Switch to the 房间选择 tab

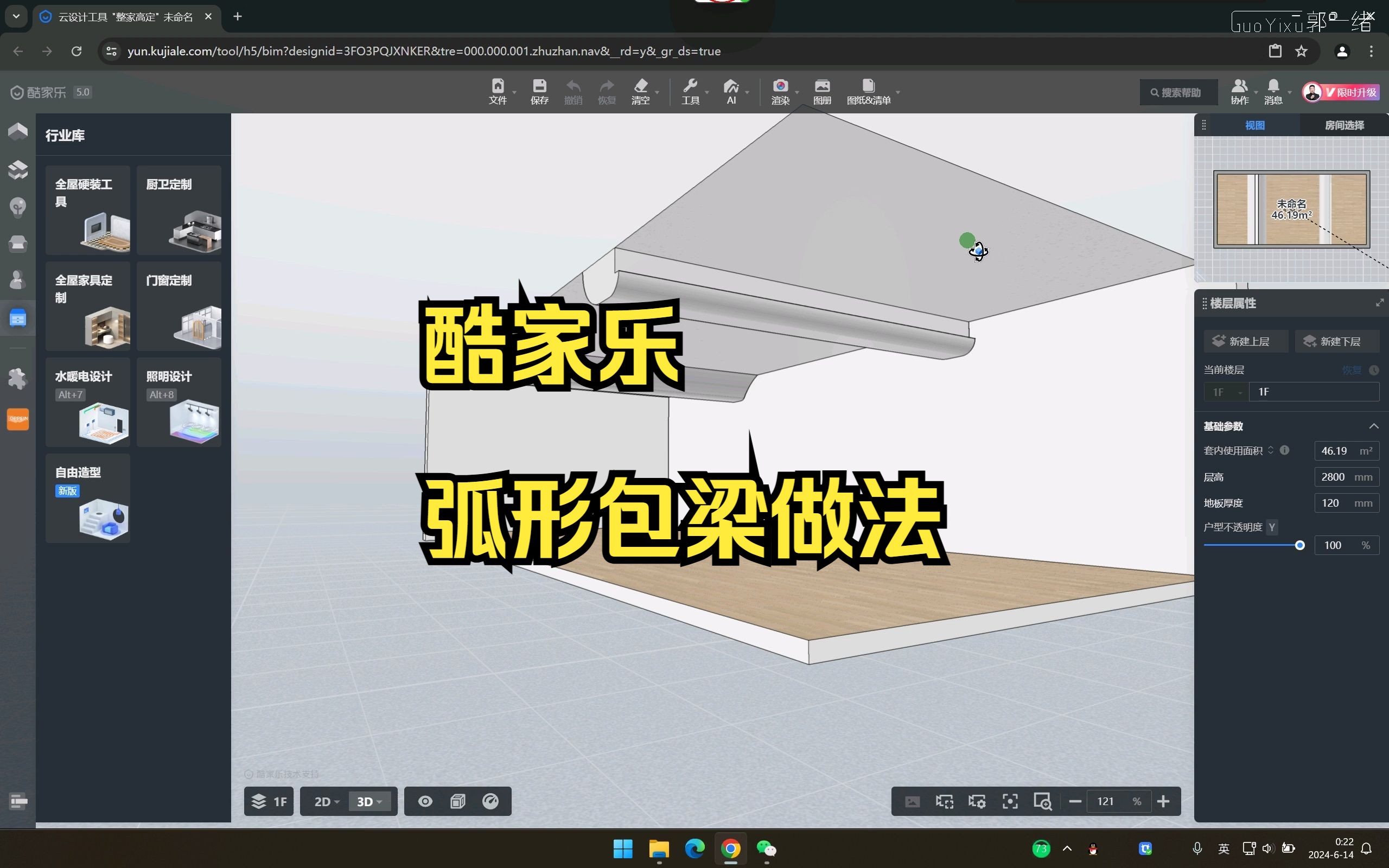(x=1343, y=125)
